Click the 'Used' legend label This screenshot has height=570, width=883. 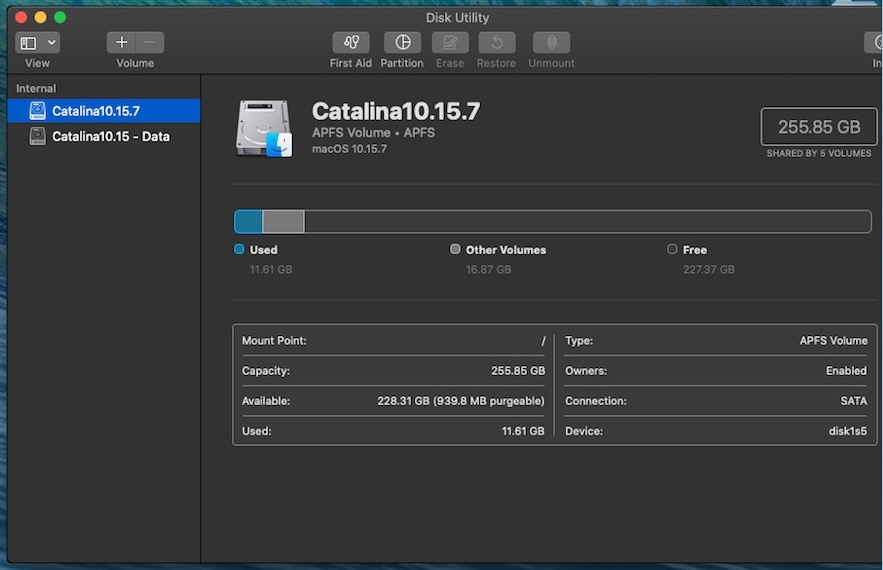(x=264, y=250)
